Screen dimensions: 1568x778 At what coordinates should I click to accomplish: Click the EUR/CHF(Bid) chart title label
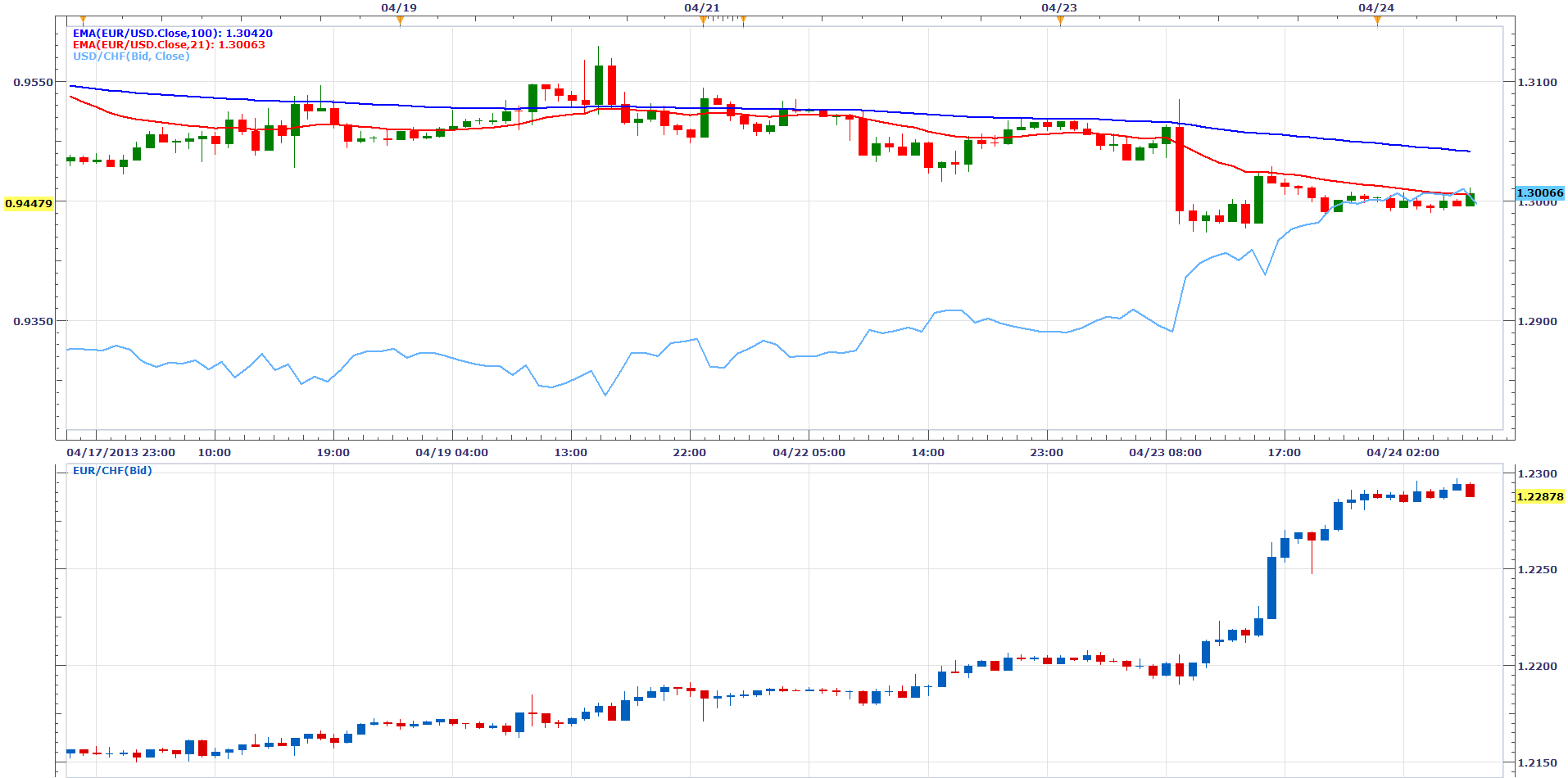pos(112,471)
